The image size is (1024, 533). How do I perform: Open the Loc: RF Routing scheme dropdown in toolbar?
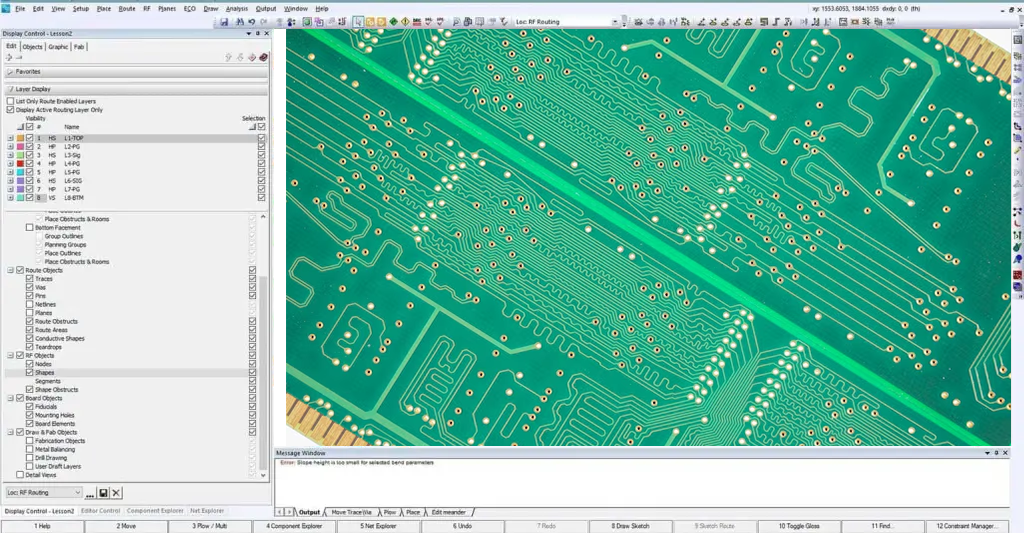click(615, 22)
